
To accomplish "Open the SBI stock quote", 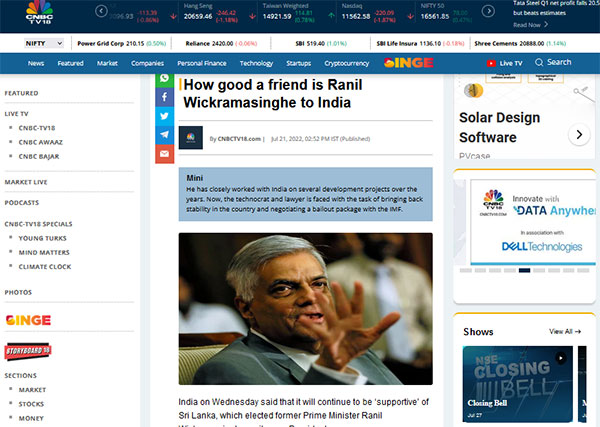I will coord(321,43).
